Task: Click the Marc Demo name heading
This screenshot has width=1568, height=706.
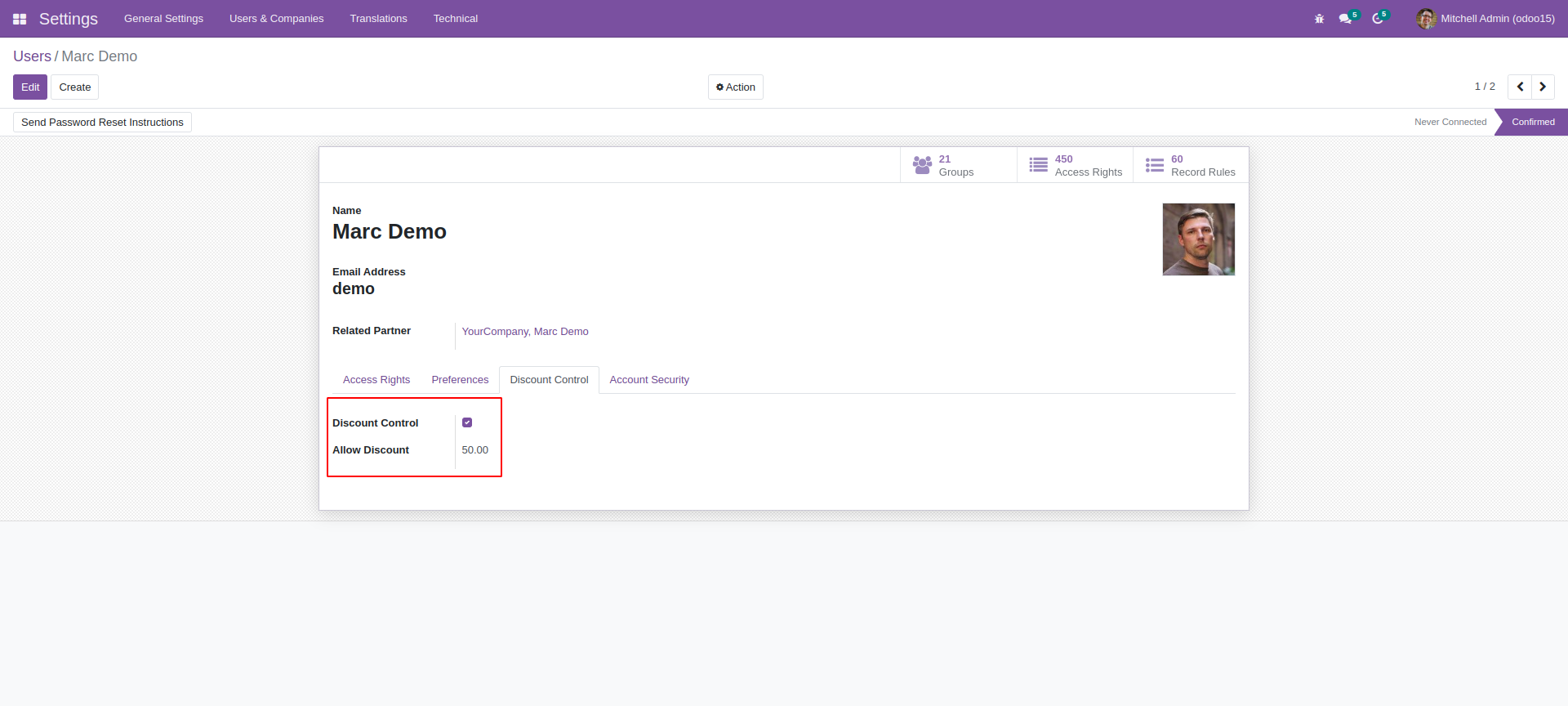Action: click(x=390, y=232)
